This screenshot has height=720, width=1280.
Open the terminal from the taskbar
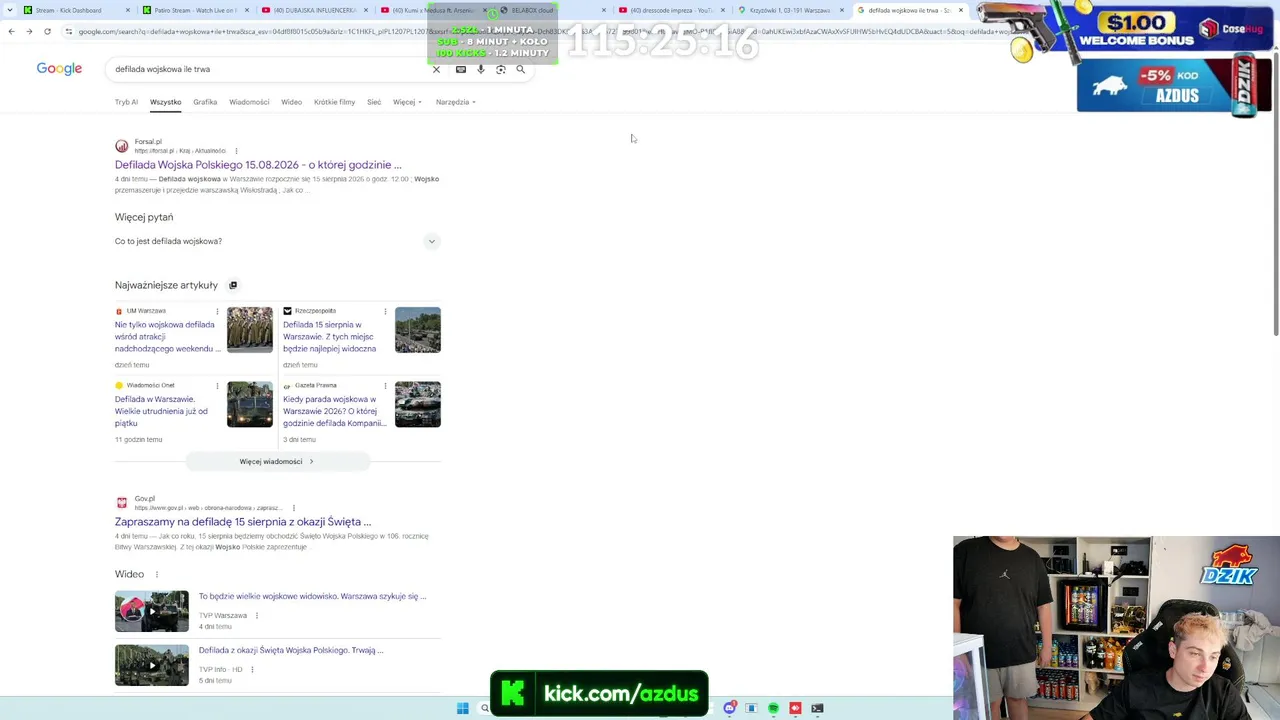tap(817, 708)
